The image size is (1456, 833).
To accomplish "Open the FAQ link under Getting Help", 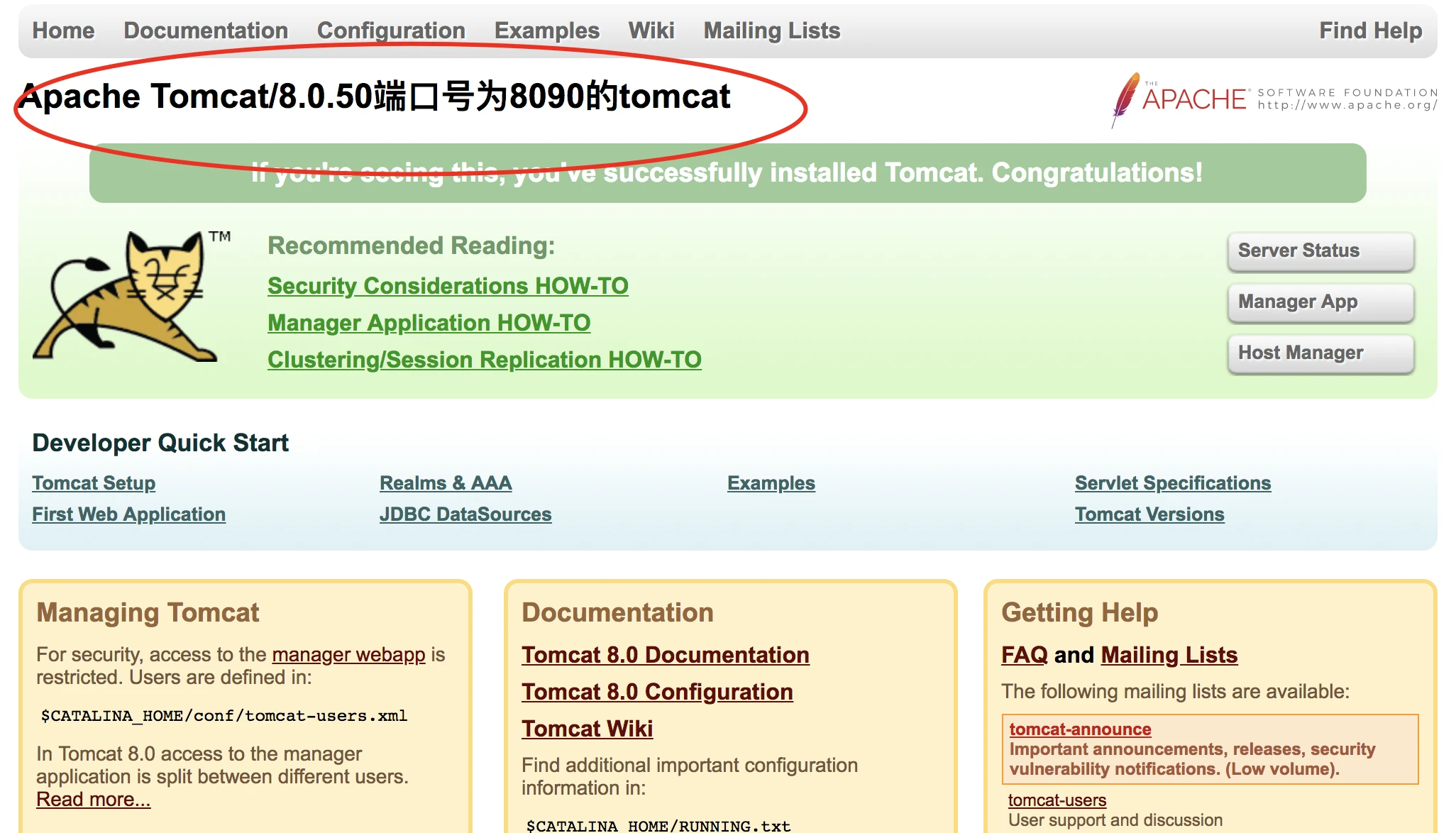I will [1024, 655].
